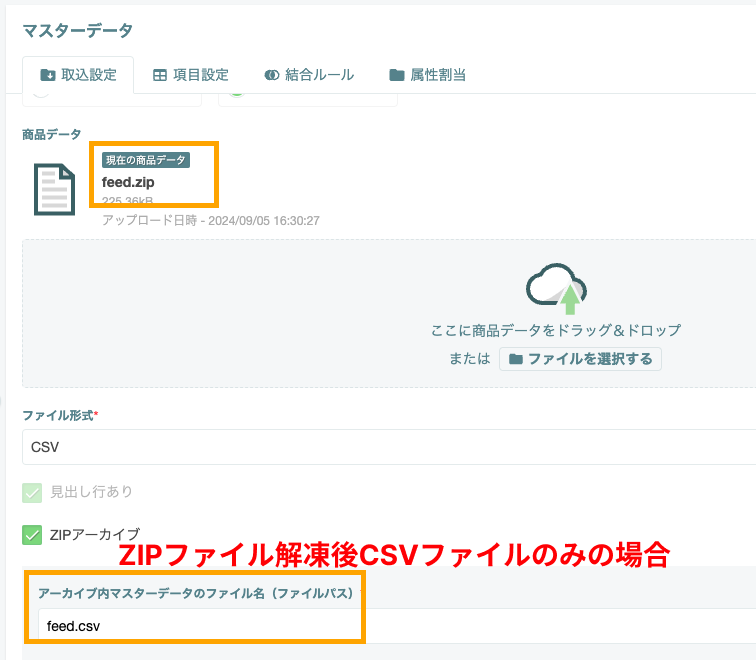The width and height of the screenshot is (756, 660).
Task: Toggle the 見出し行あり checkbox
Action: coord(32,493)
